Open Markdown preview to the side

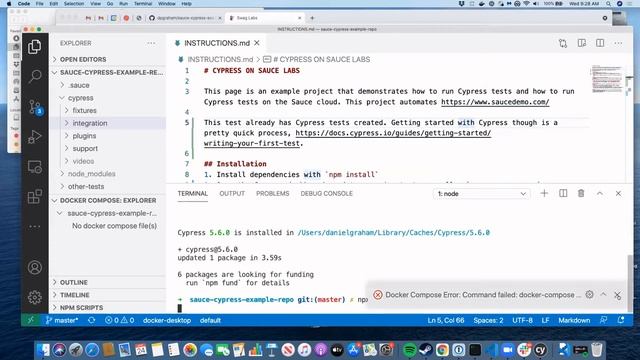582,43
